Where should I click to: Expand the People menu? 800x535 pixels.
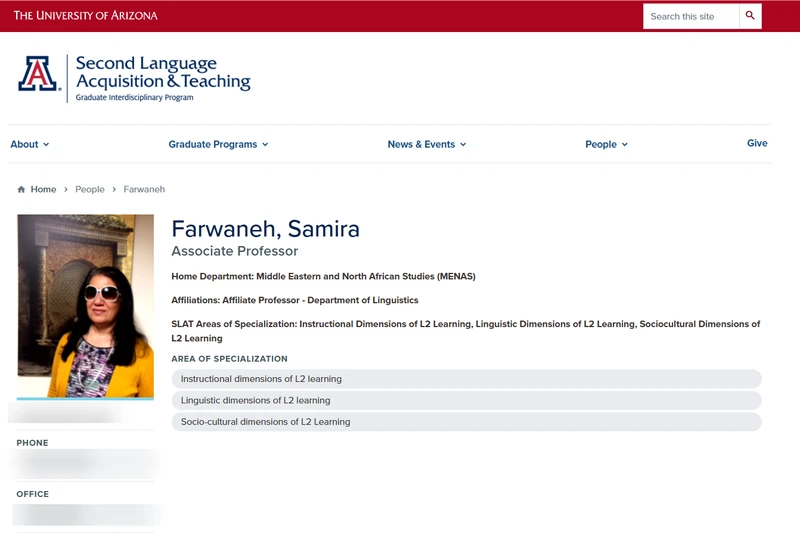(x=606, y=144)
